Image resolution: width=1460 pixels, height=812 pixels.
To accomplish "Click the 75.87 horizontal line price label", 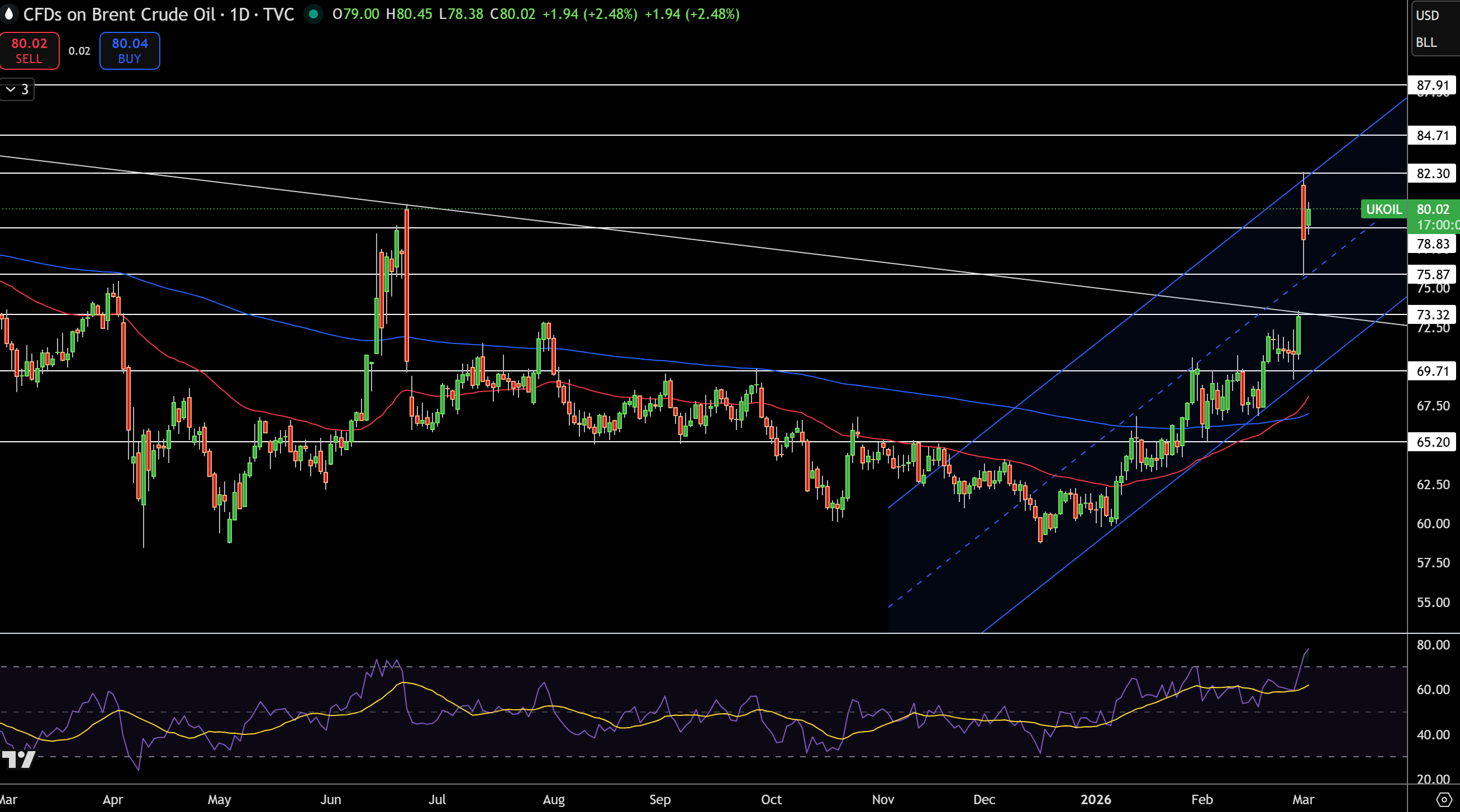I will [x=1432, y=275].
